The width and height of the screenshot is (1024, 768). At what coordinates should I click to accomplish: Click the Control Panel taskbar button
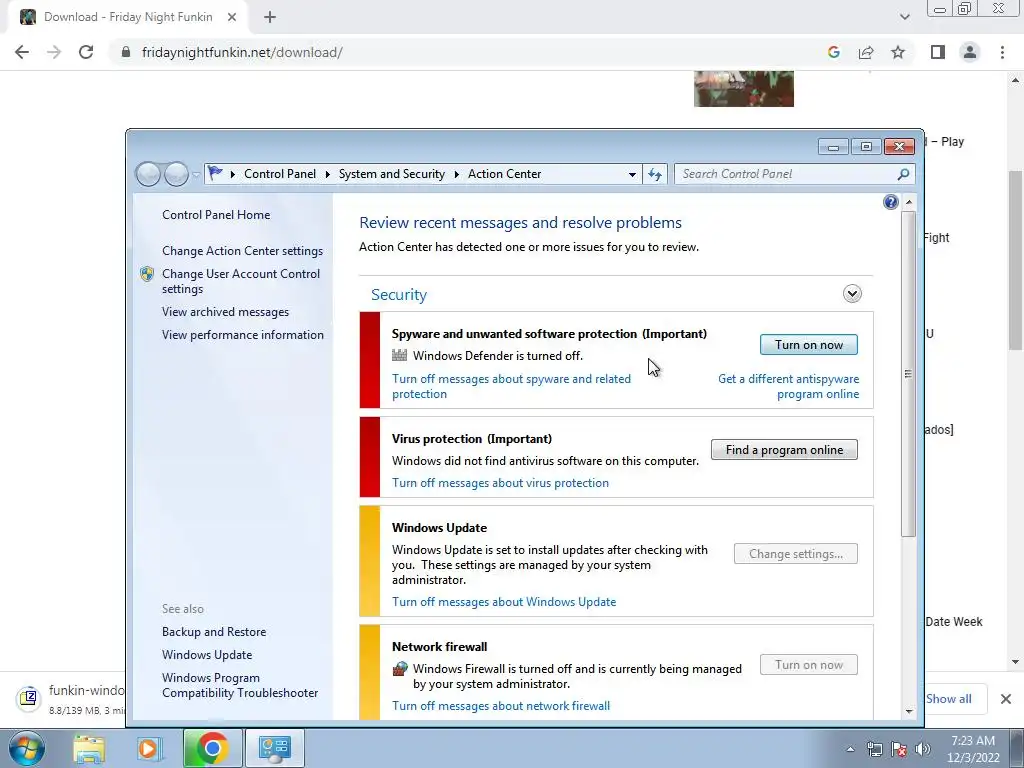click(x=274, y=748)
